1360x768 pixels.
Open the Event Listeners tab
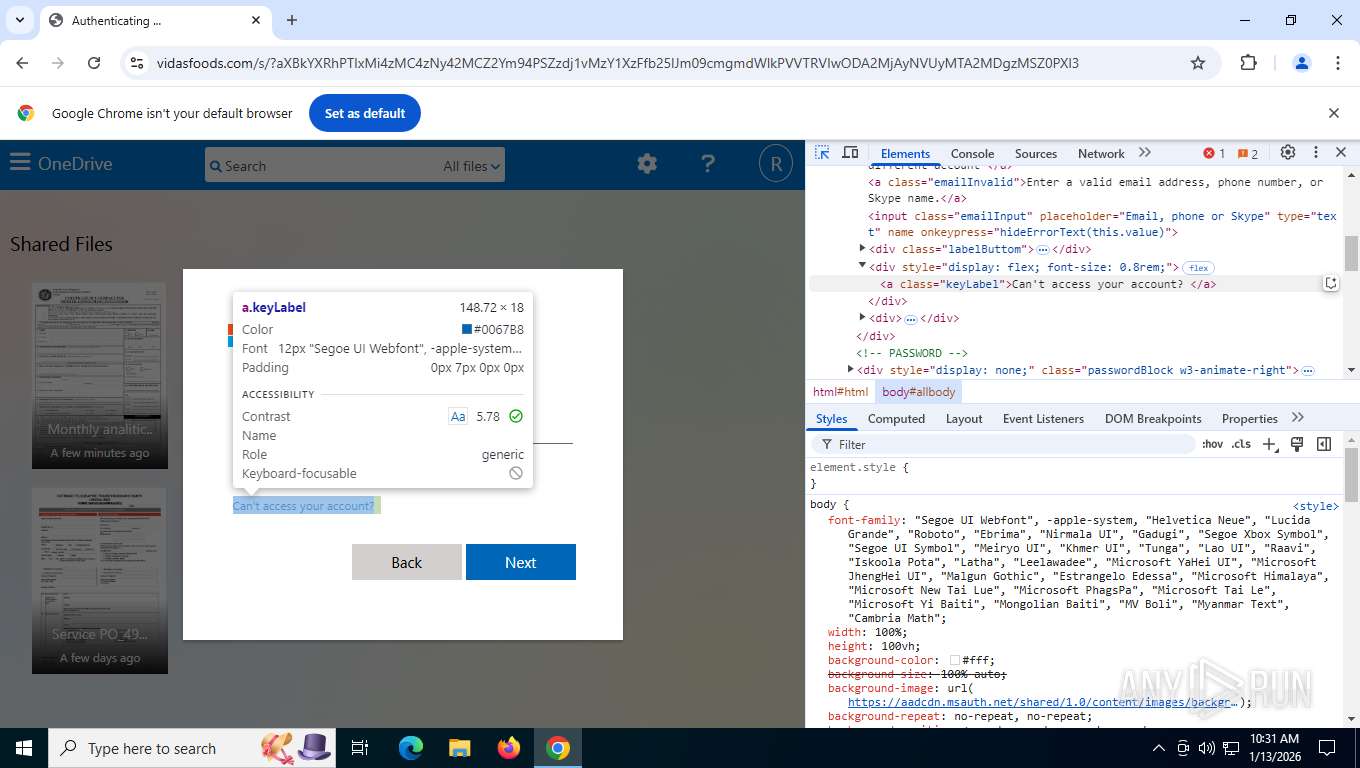pos(1044,419)
